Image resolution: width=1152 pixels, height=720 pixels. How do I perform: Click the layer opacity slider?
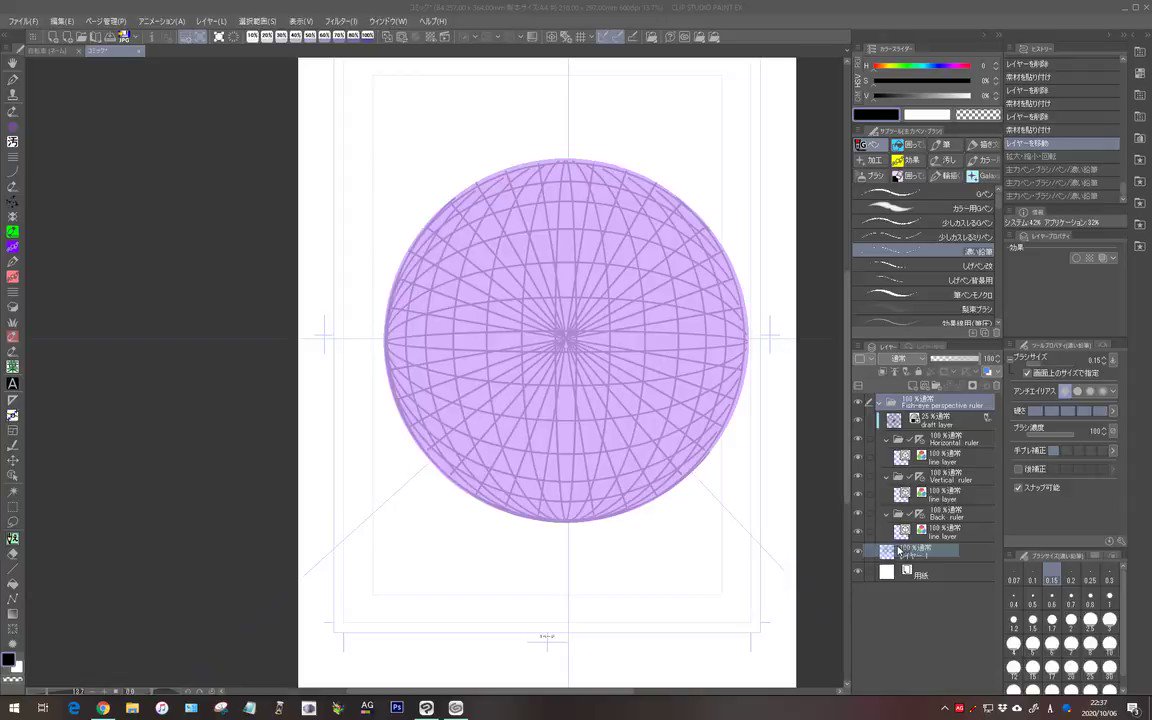pyautogui.click(x=954, y=359)
